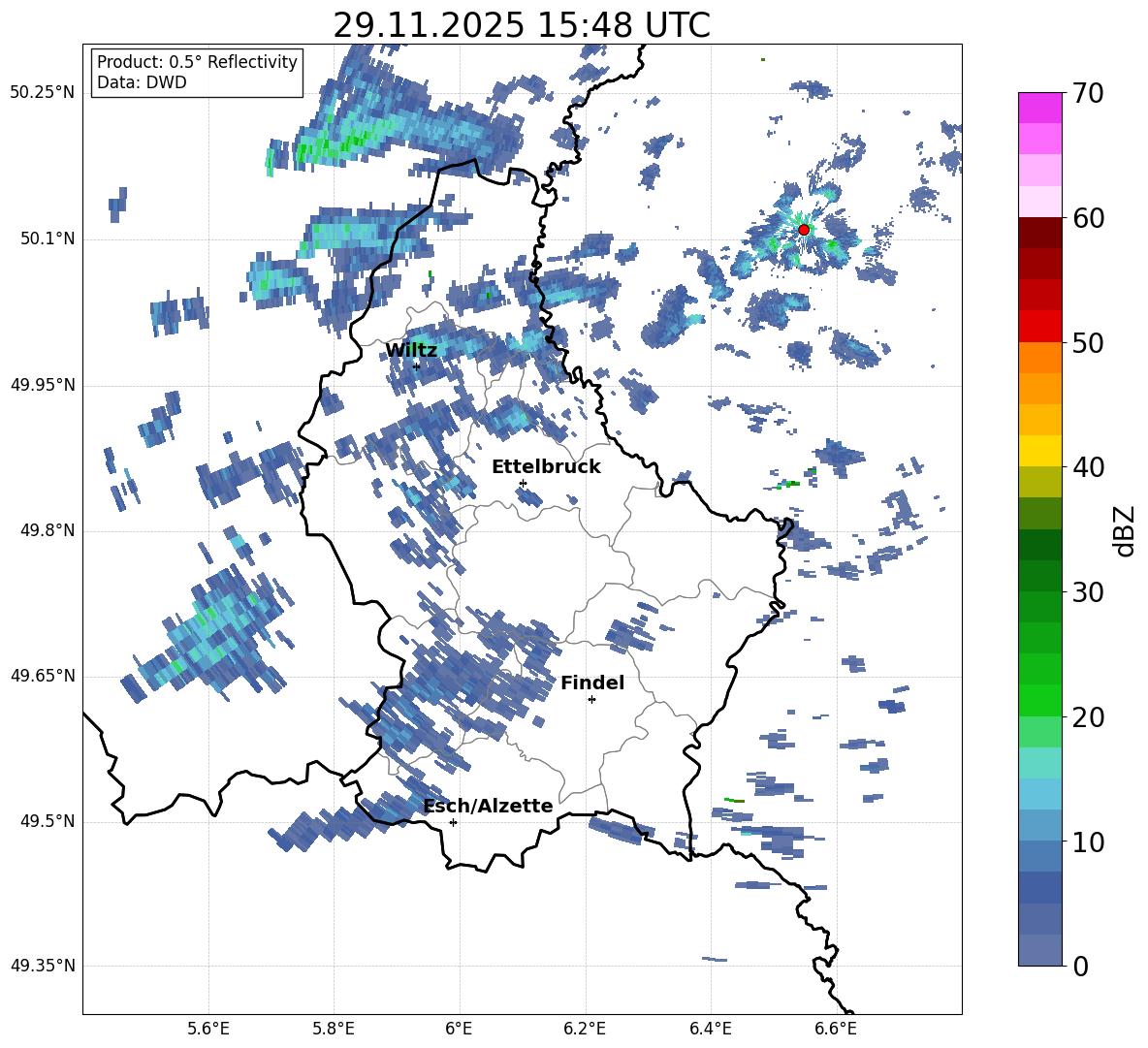Click the Ettelbruck city label

click(x=546, y=467)
